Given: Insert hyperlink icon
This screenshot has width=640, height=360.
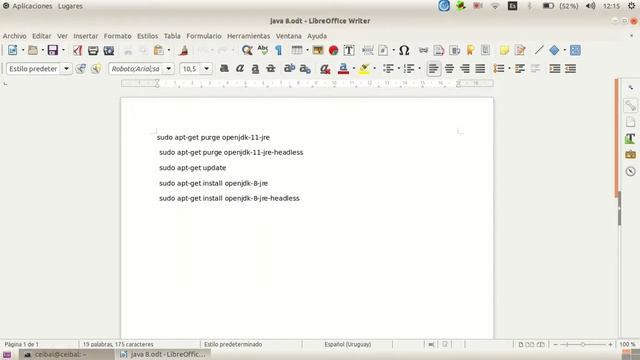Looking at the screenshot, I should click(423, 50).
